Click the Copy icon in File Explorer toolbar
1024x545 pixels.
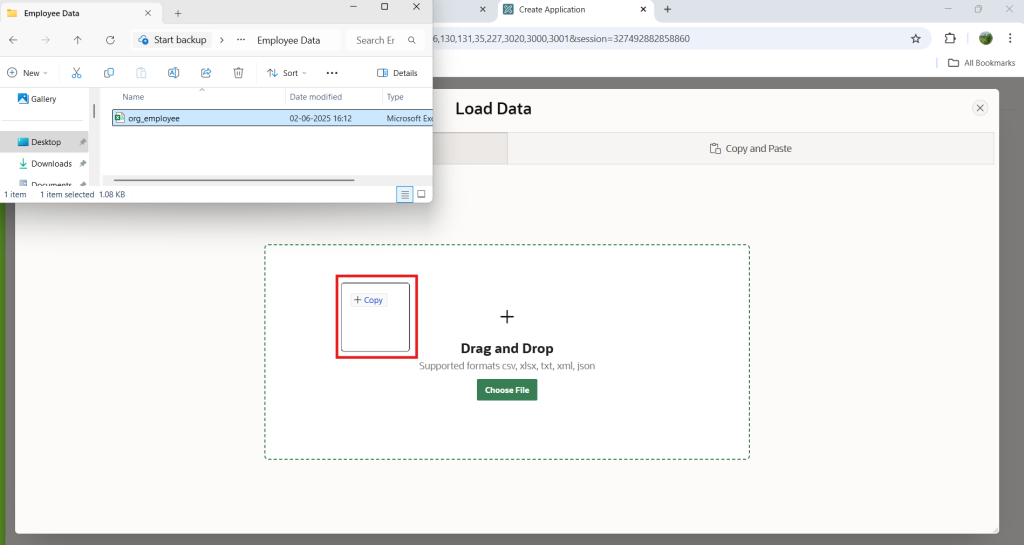pyautogui.click(x=109, y=73)
